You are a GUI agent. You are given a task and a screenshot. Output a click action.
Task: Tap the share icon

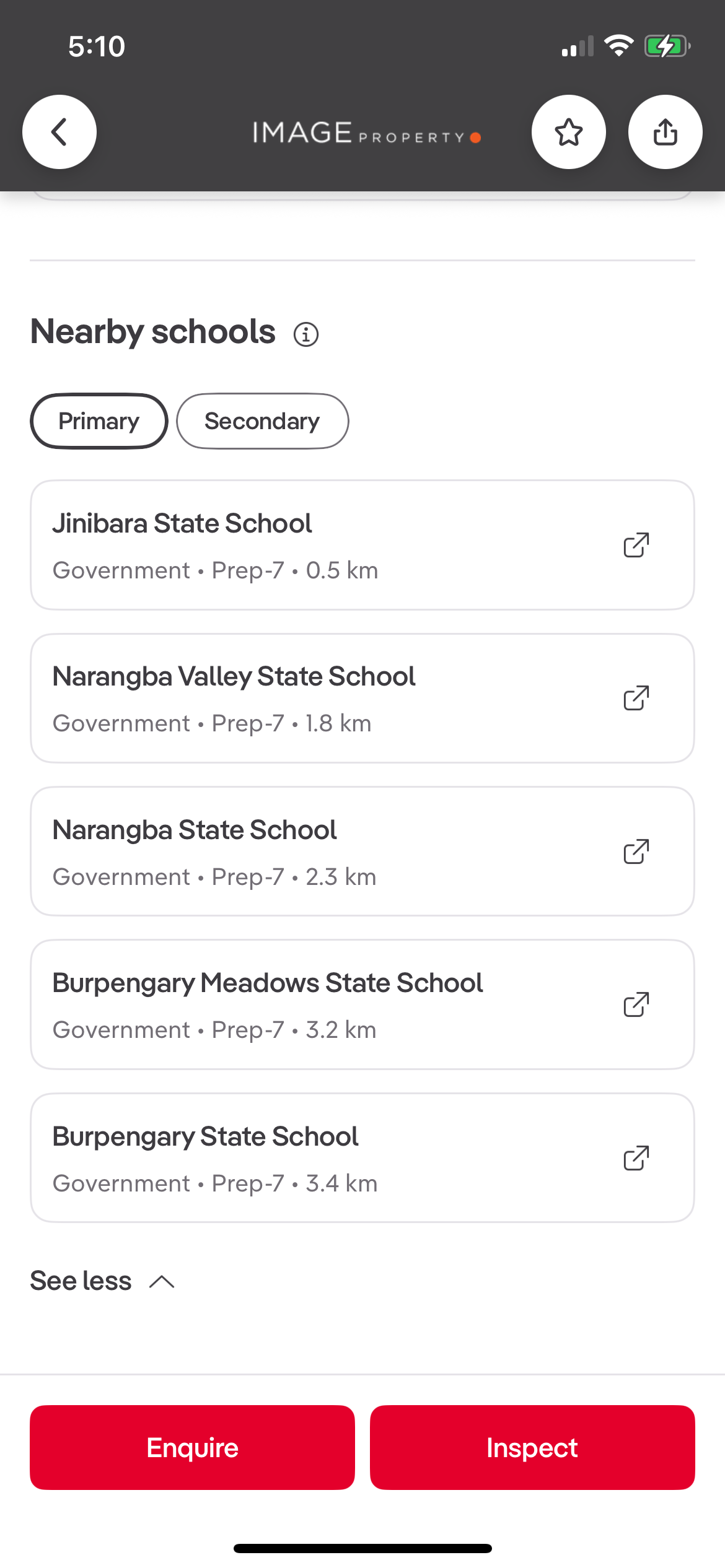click(665, 132)
